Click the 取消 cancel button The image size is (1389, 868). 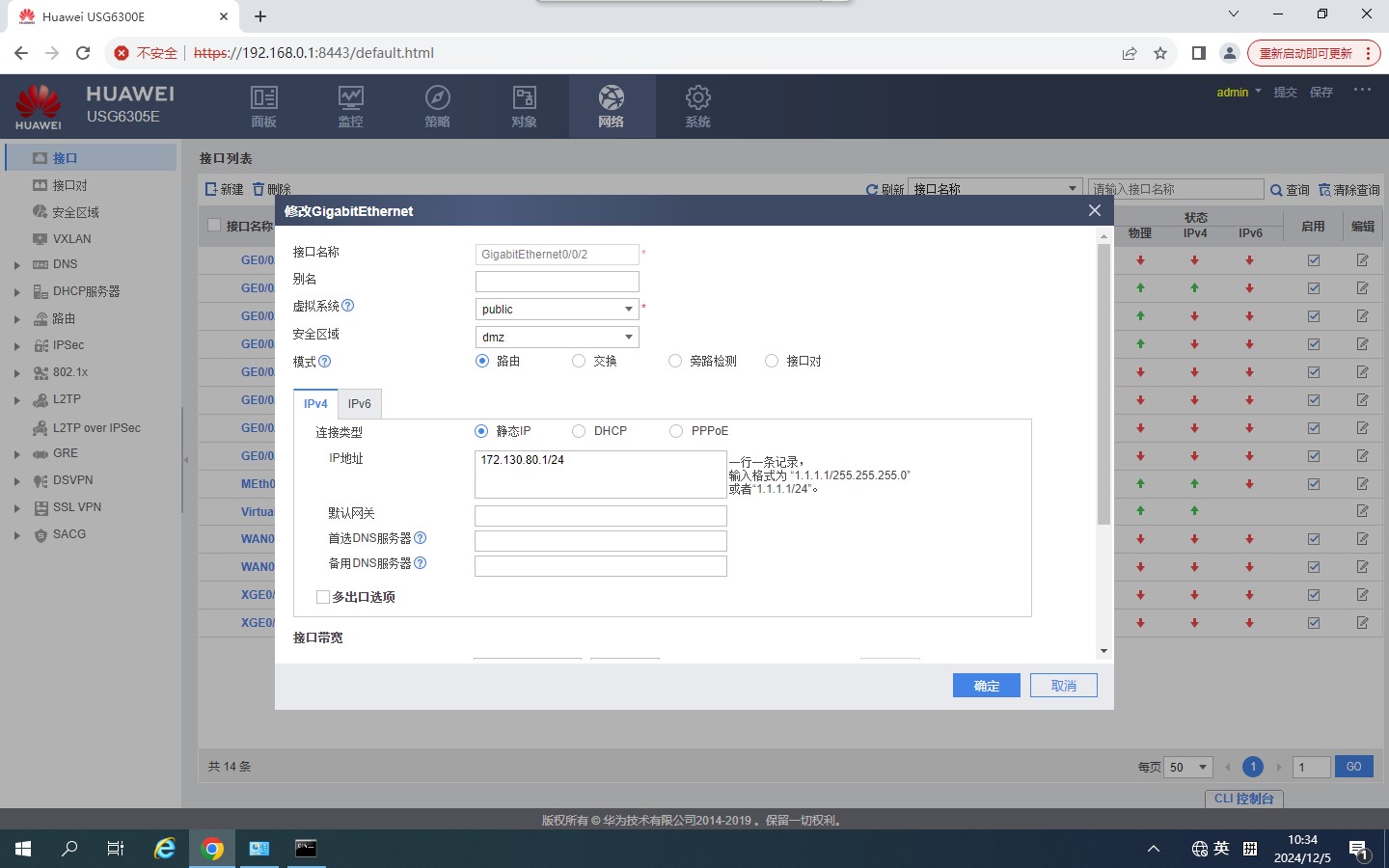[1063, 686]
